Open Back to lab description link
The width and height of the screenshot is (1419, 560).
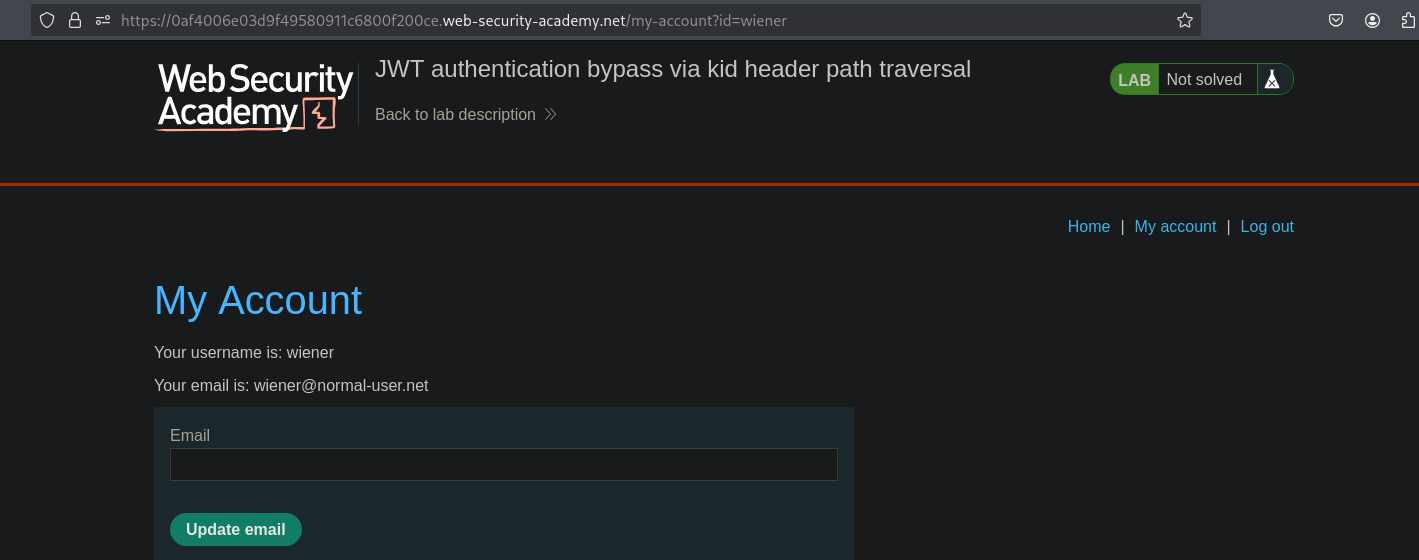[x=455, y=115]
